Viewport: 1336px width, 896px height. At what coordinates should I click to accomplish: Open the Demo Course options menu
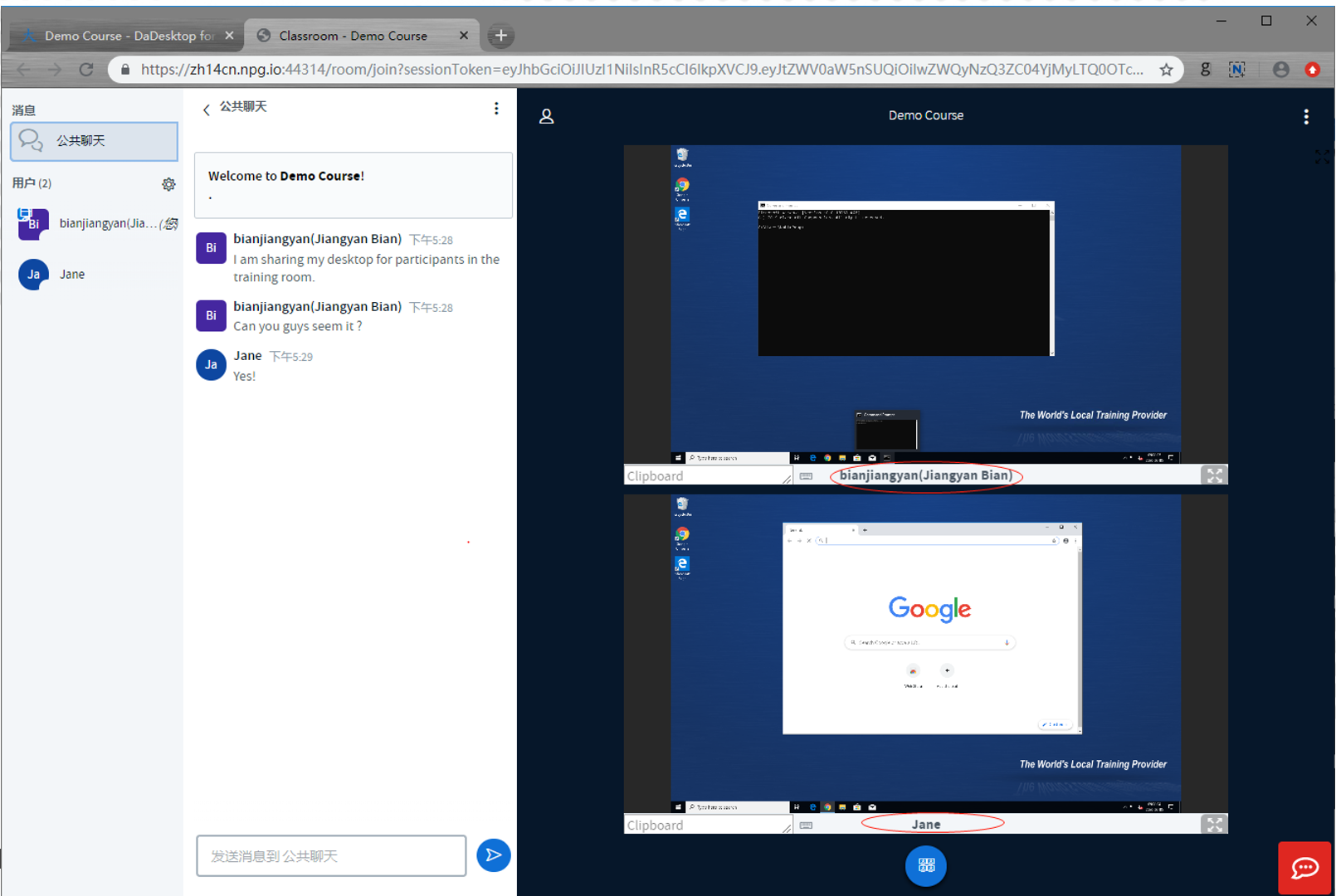pos(1305,117)
